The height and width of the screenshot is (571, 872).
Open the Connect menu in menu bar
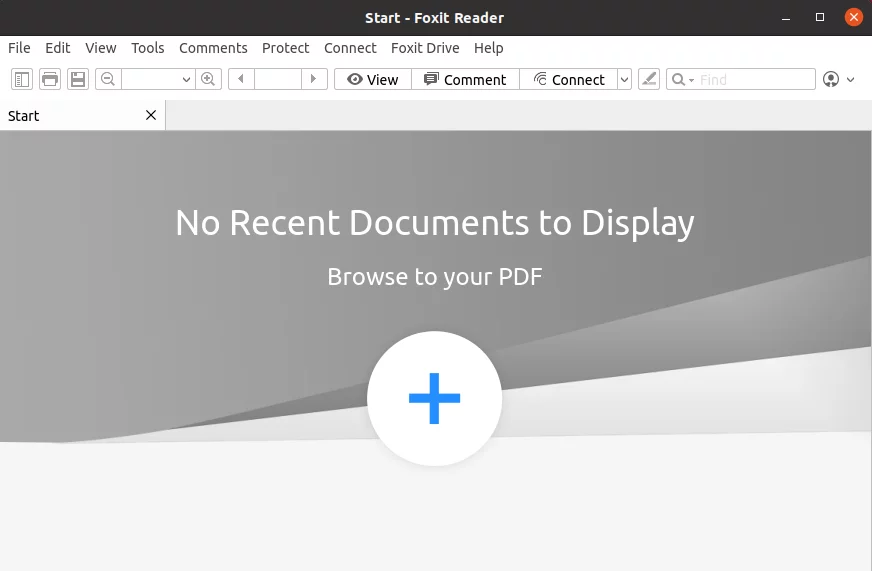[x=350, y=48]
